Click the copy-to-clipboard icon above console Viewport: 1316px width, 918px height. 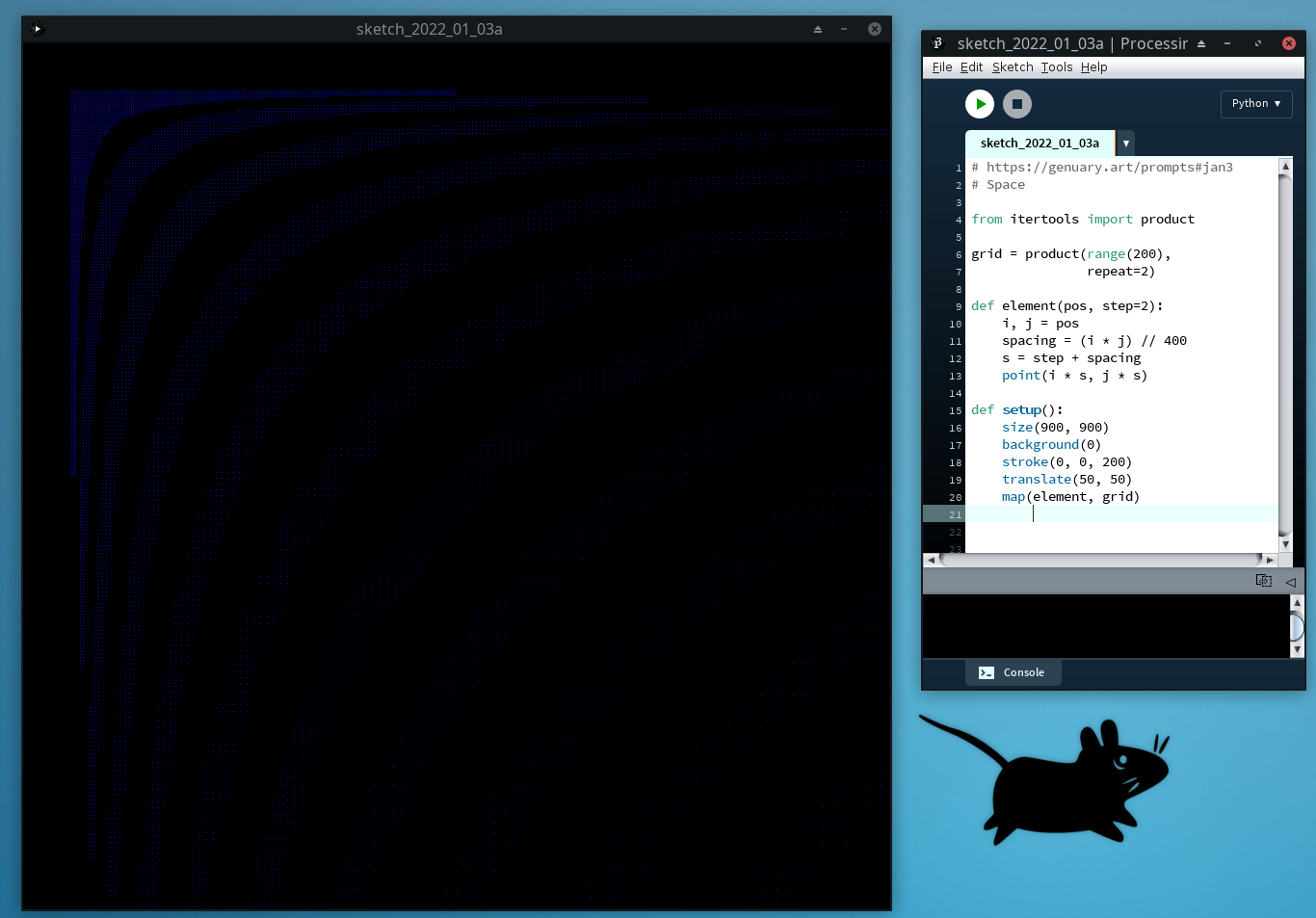tap(1263, 581)
